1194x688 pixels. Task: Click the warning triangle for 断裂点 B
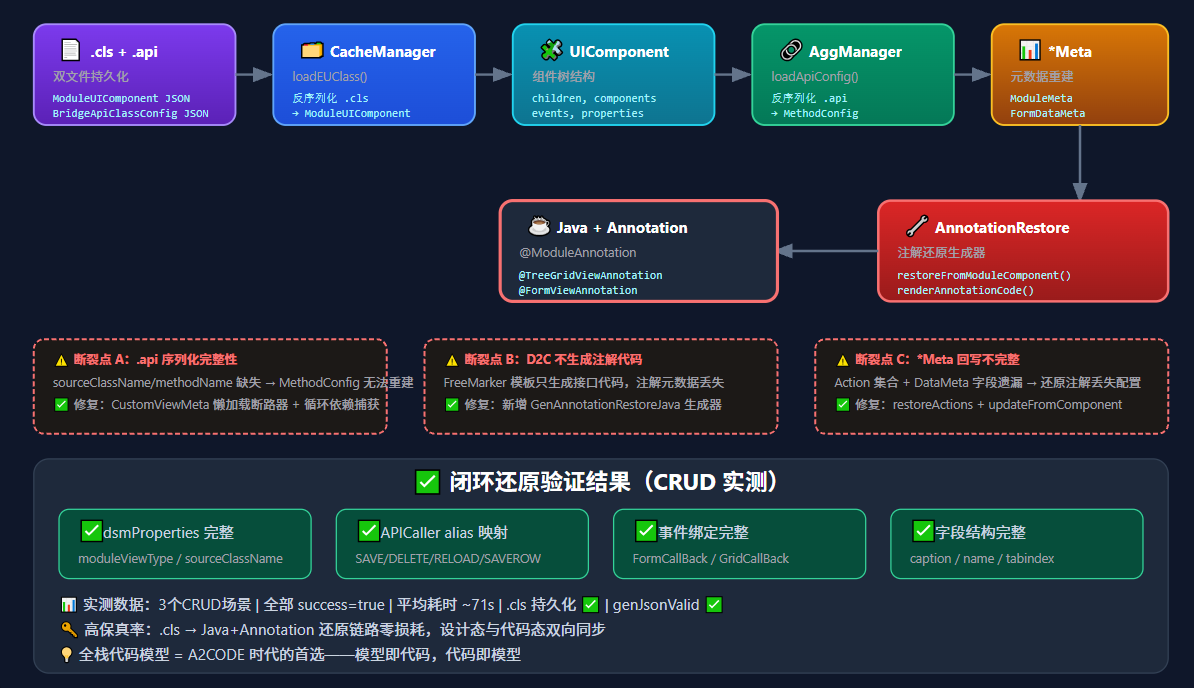[x=452, y=360]
